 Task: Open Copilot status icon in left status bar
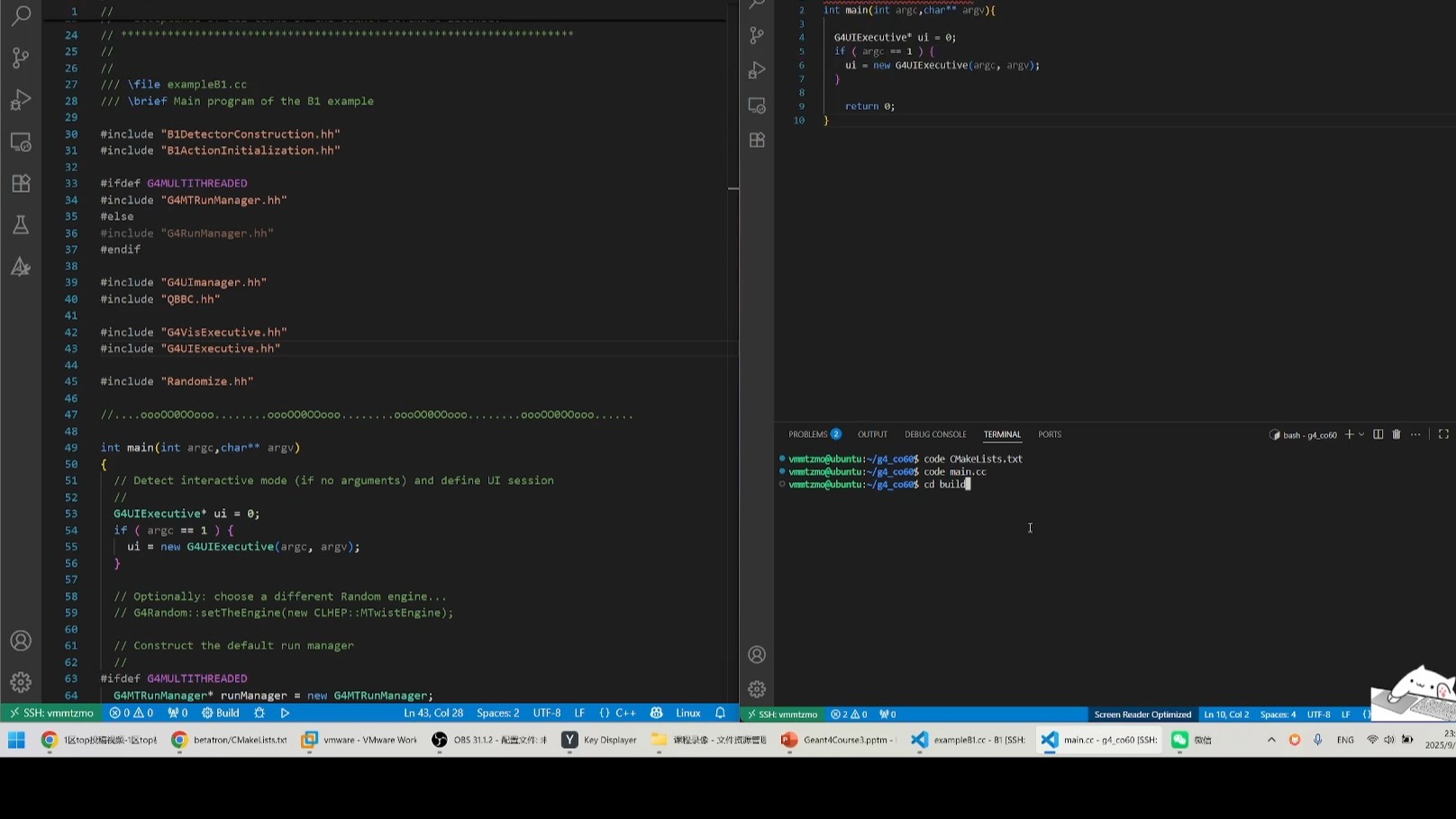click(x=657, y=713)
